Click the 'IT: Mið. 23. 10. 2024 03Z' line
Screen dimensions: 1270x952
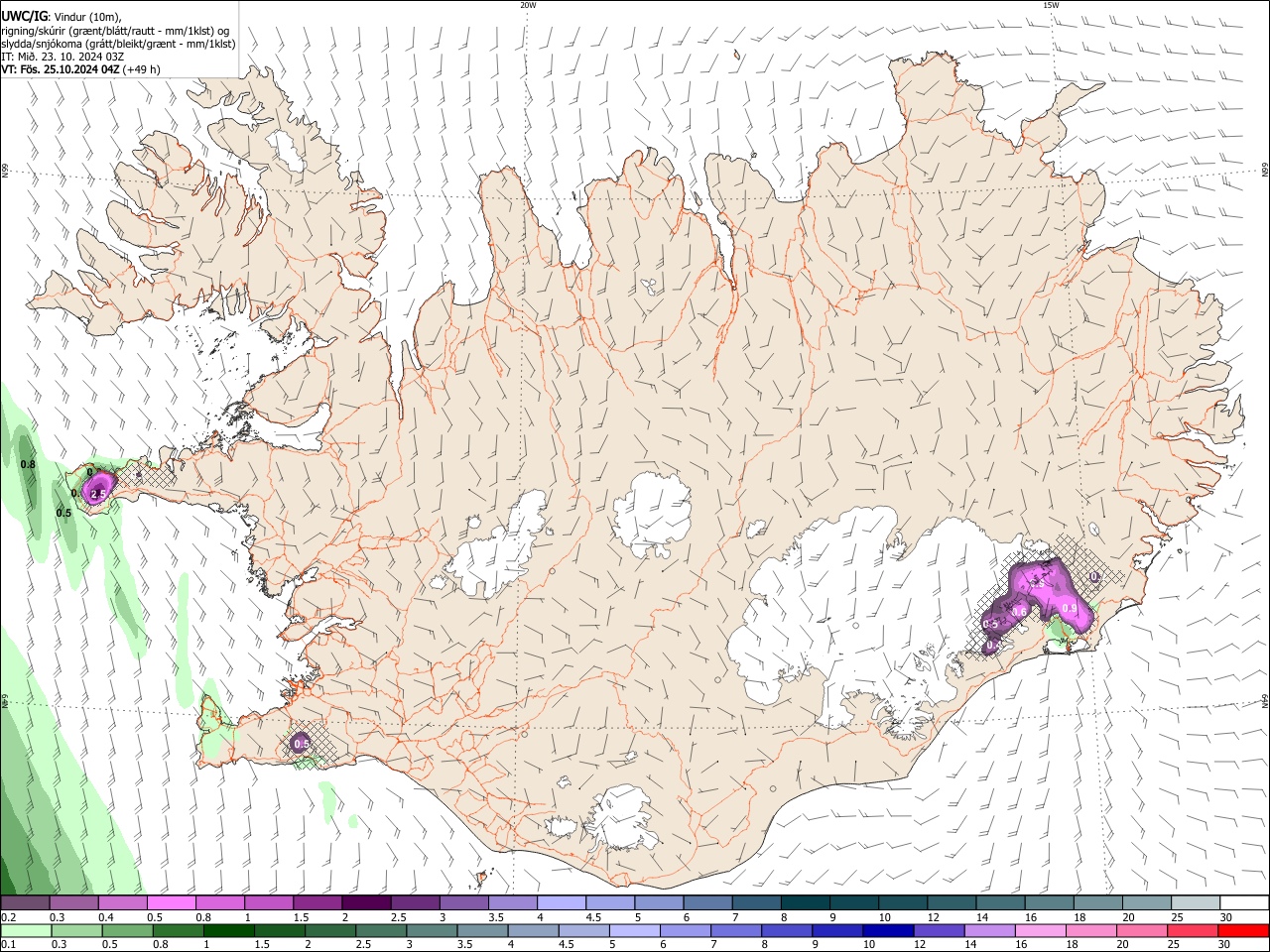[63, 57]
